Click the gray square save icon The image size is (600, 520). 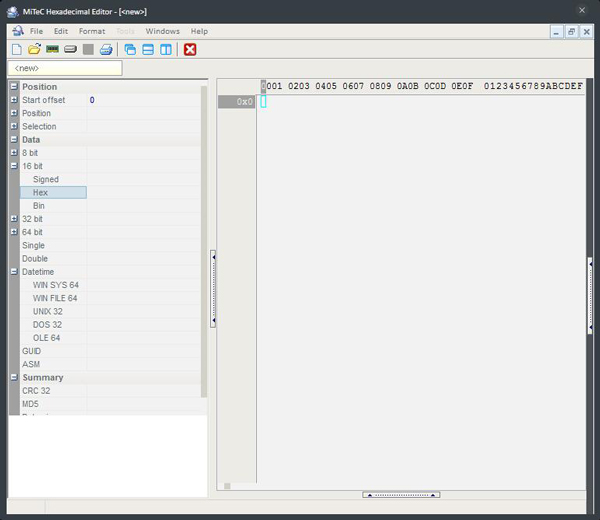pyautogui.click(x=88, y=49)
